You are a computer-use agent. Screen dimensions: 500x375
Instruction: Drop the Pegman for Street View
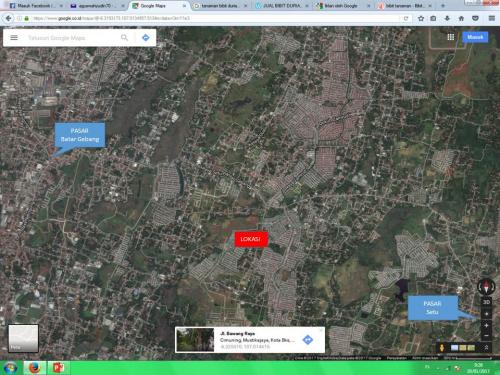pyautogui.click(x=442, y=348)
